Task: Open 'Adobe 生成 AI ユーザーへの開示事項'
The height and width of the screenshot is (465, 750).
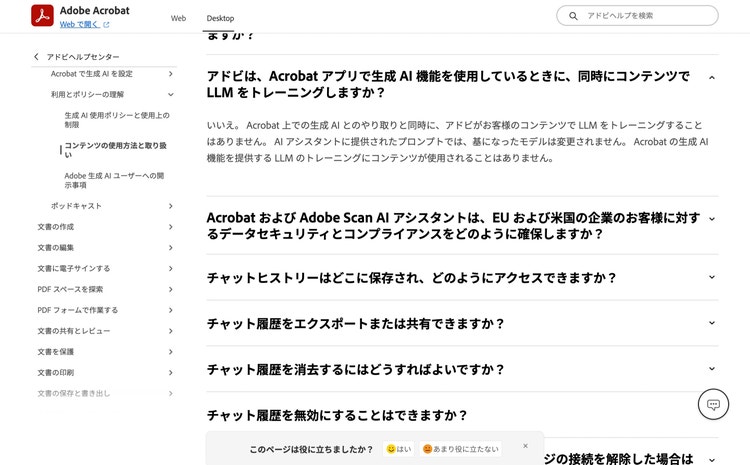Action: tap(114, 180)
